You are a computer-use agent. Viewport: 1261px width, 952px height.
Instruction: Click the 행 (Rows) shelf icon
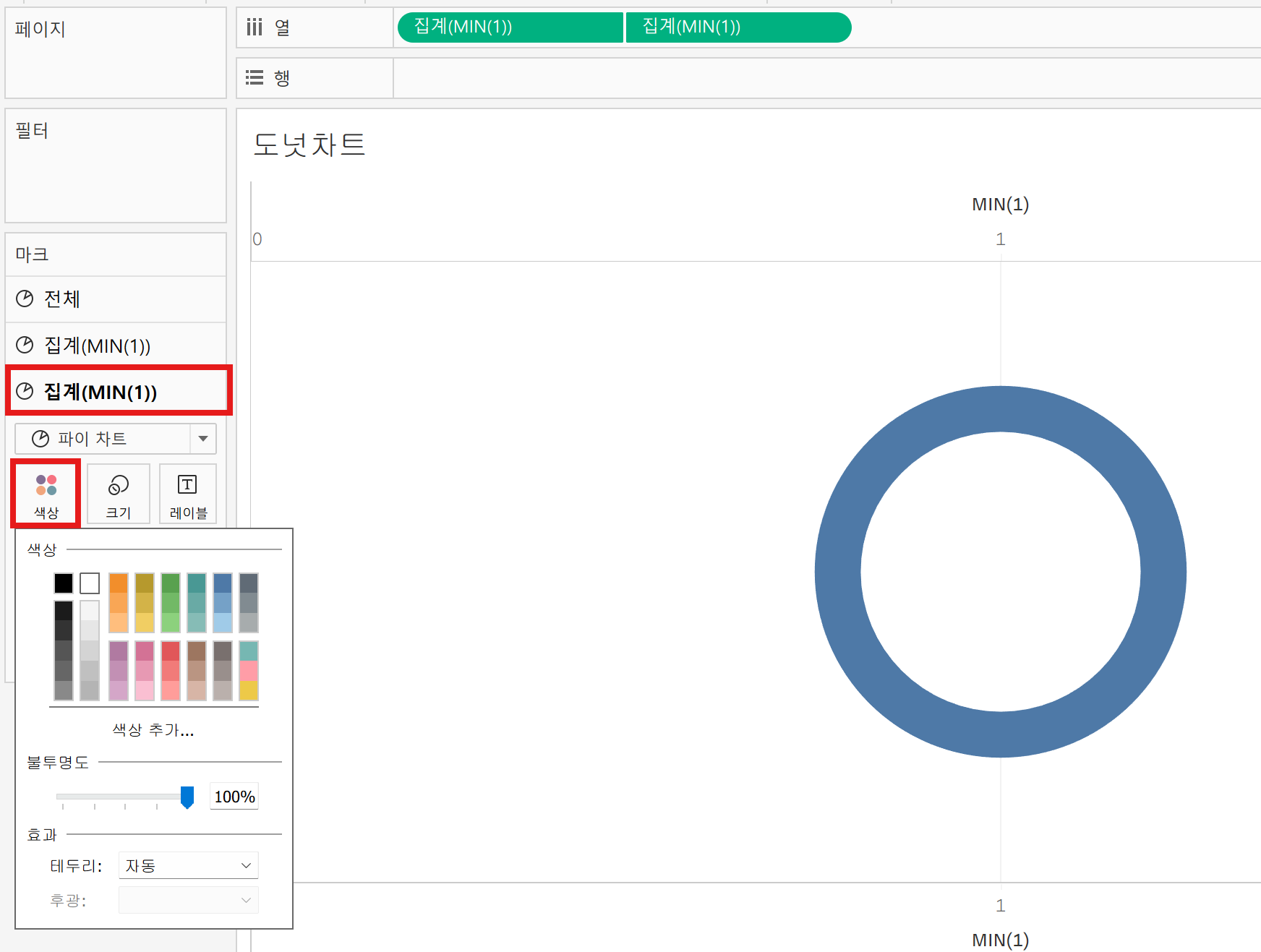click(x=254, y=78)
